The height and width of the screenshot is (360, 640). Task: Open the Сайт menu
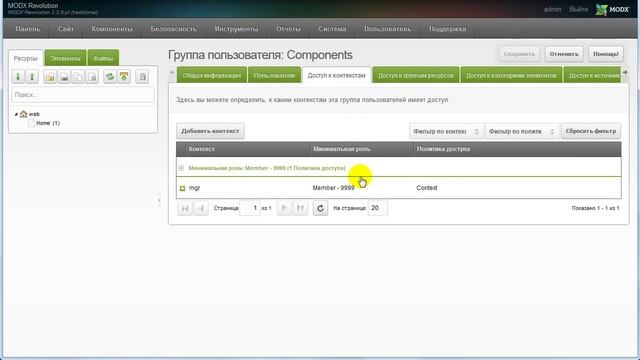[66, 29]
